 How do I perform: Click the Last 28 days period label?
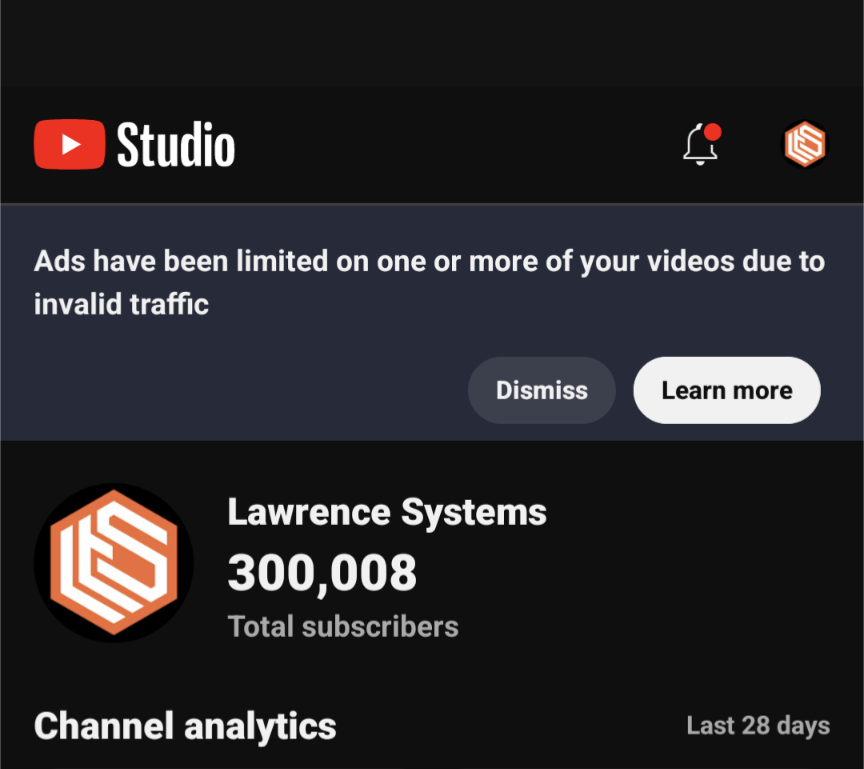pos(758,725)
